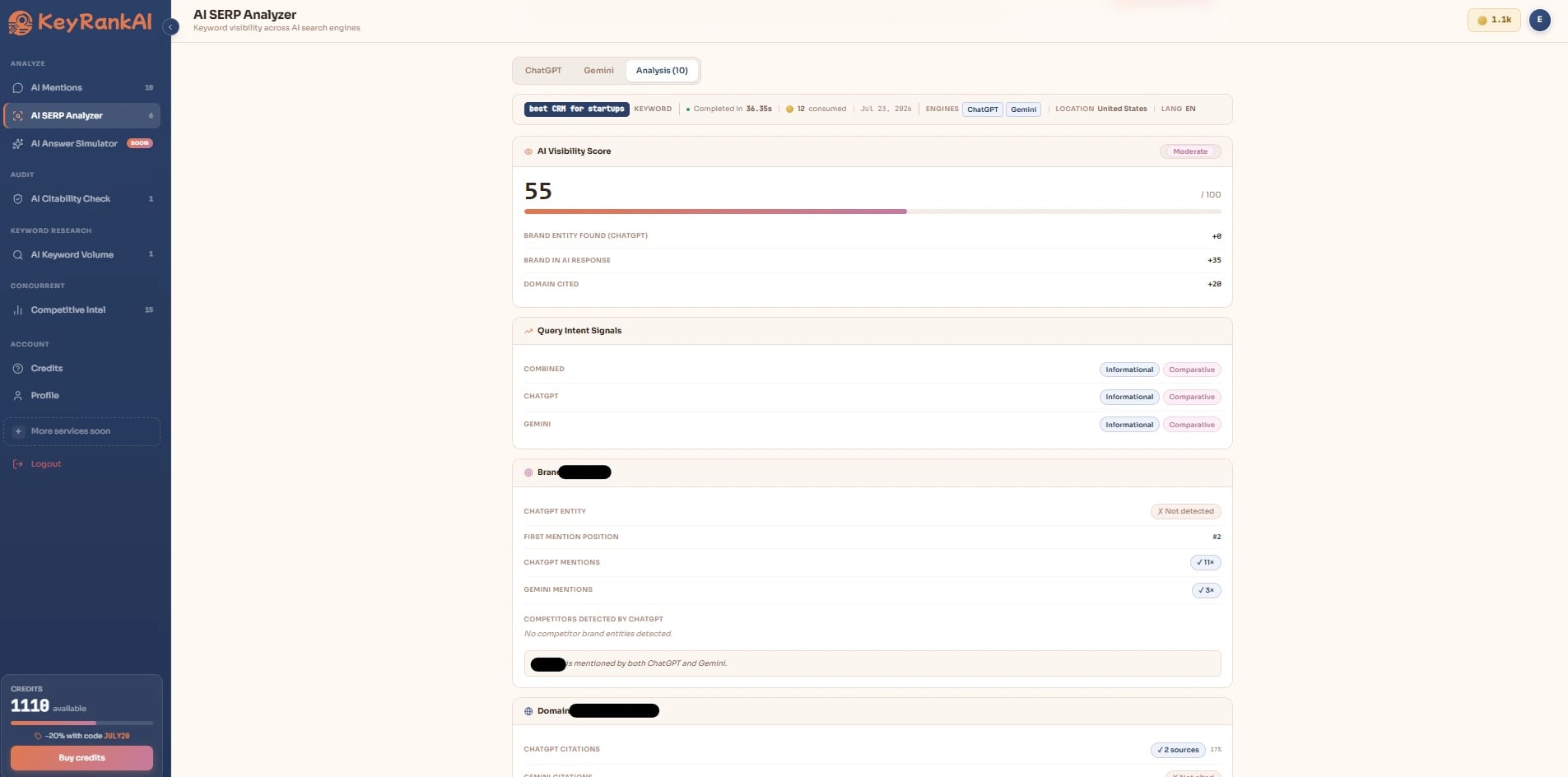Go to the Profile page
The image size is (1568, 777).
tap(81, 396)
